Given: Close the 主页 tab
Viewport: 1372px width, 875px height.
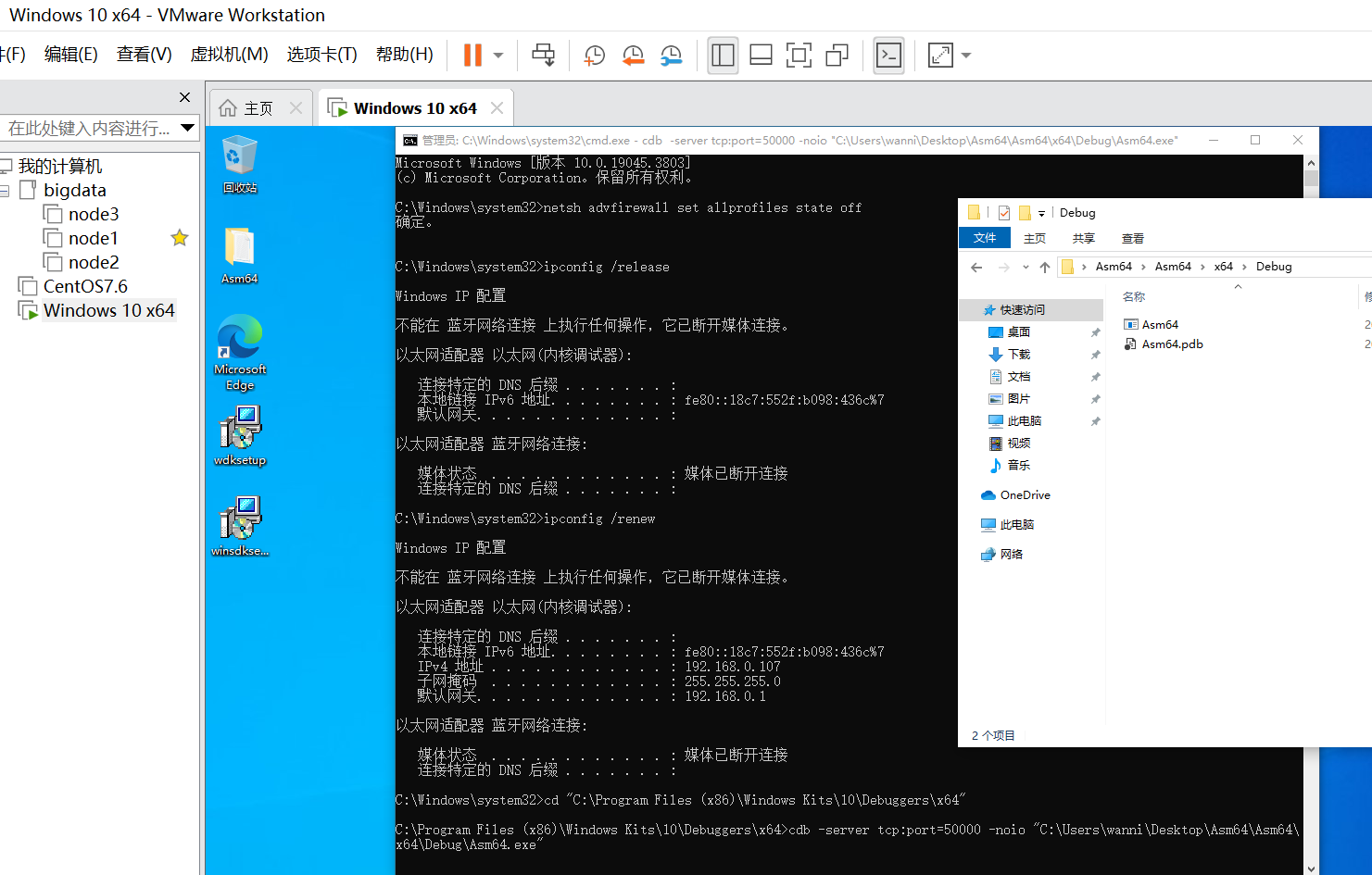Looking at the screenshot, I should [x=296, y=108].
